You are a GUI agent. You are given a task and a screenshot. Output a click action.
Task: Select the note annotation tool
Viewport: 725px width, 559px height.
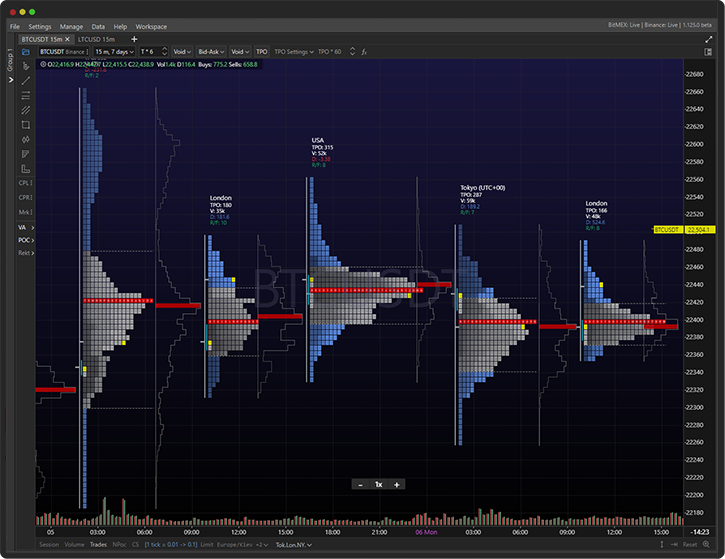[26, 154]
